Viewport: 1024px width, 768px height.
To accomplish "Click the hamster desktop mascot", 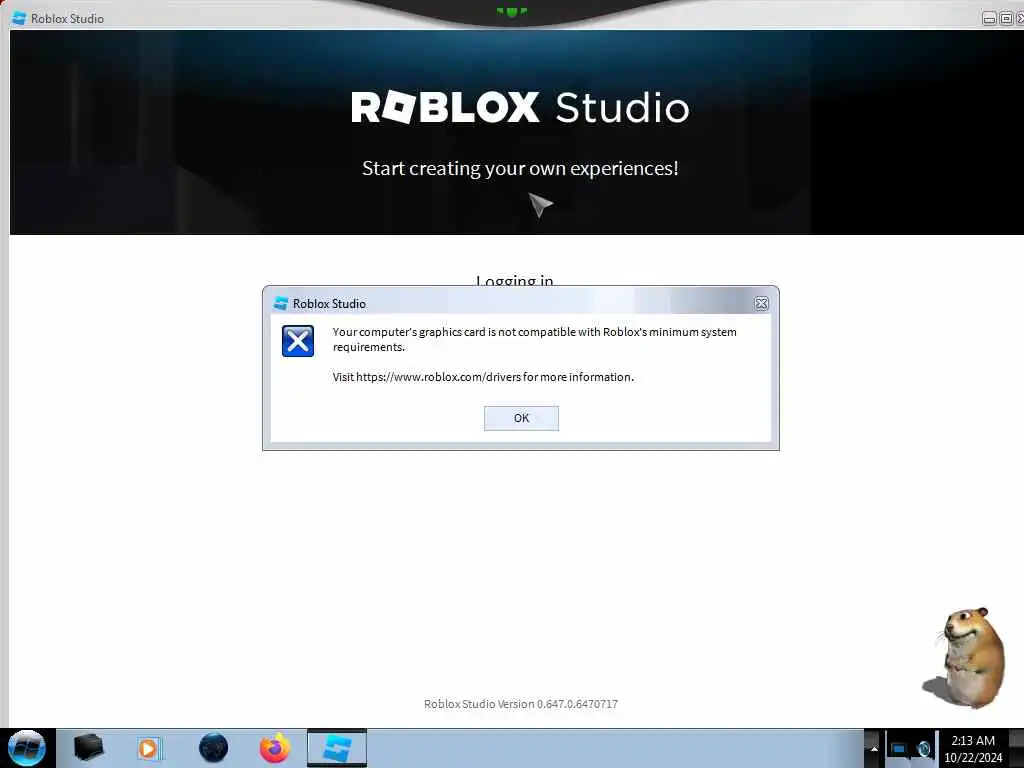I will [x=965, y=657].
